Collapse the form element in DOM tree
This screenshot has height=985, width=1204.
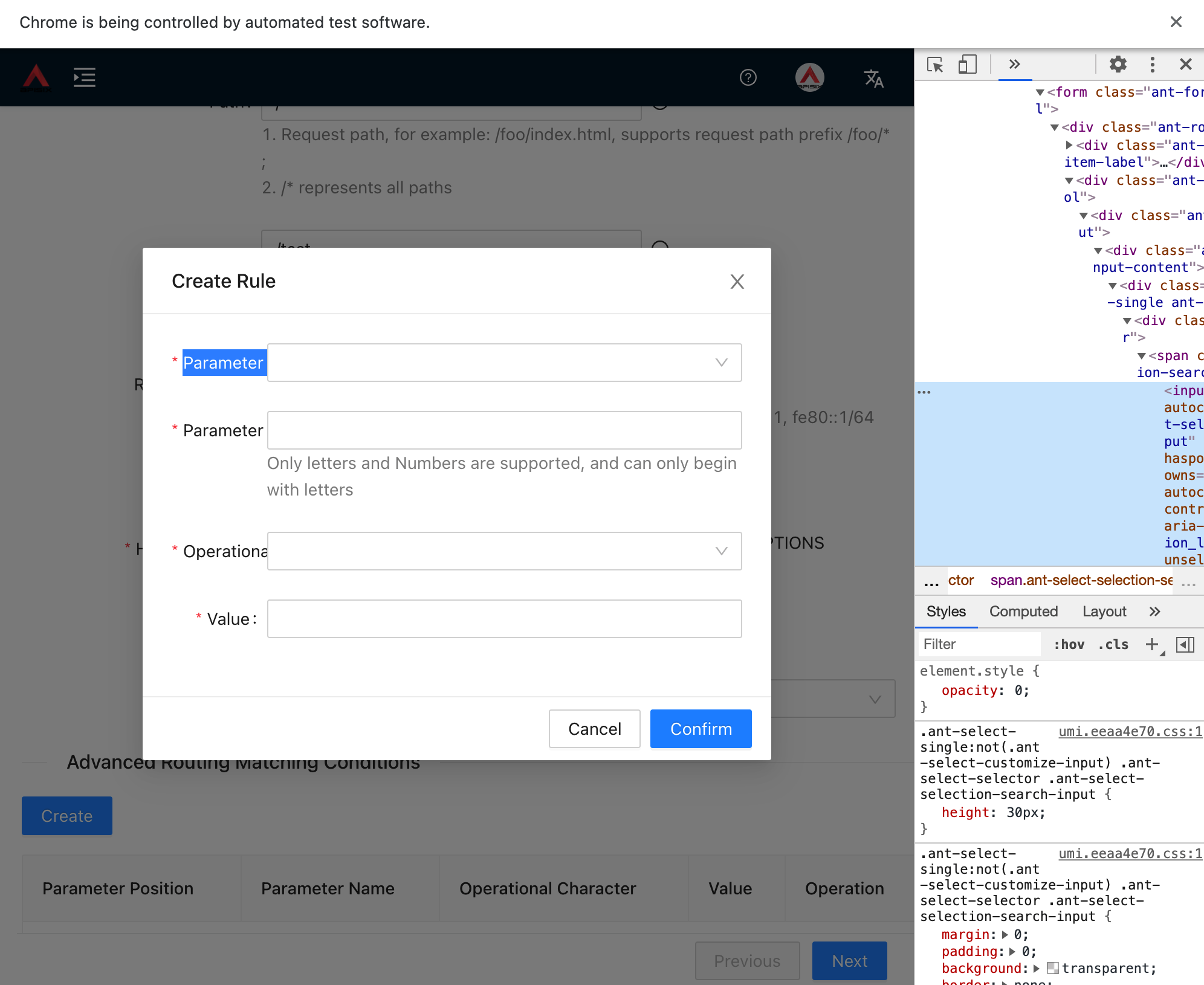(x=1040, y=92)
